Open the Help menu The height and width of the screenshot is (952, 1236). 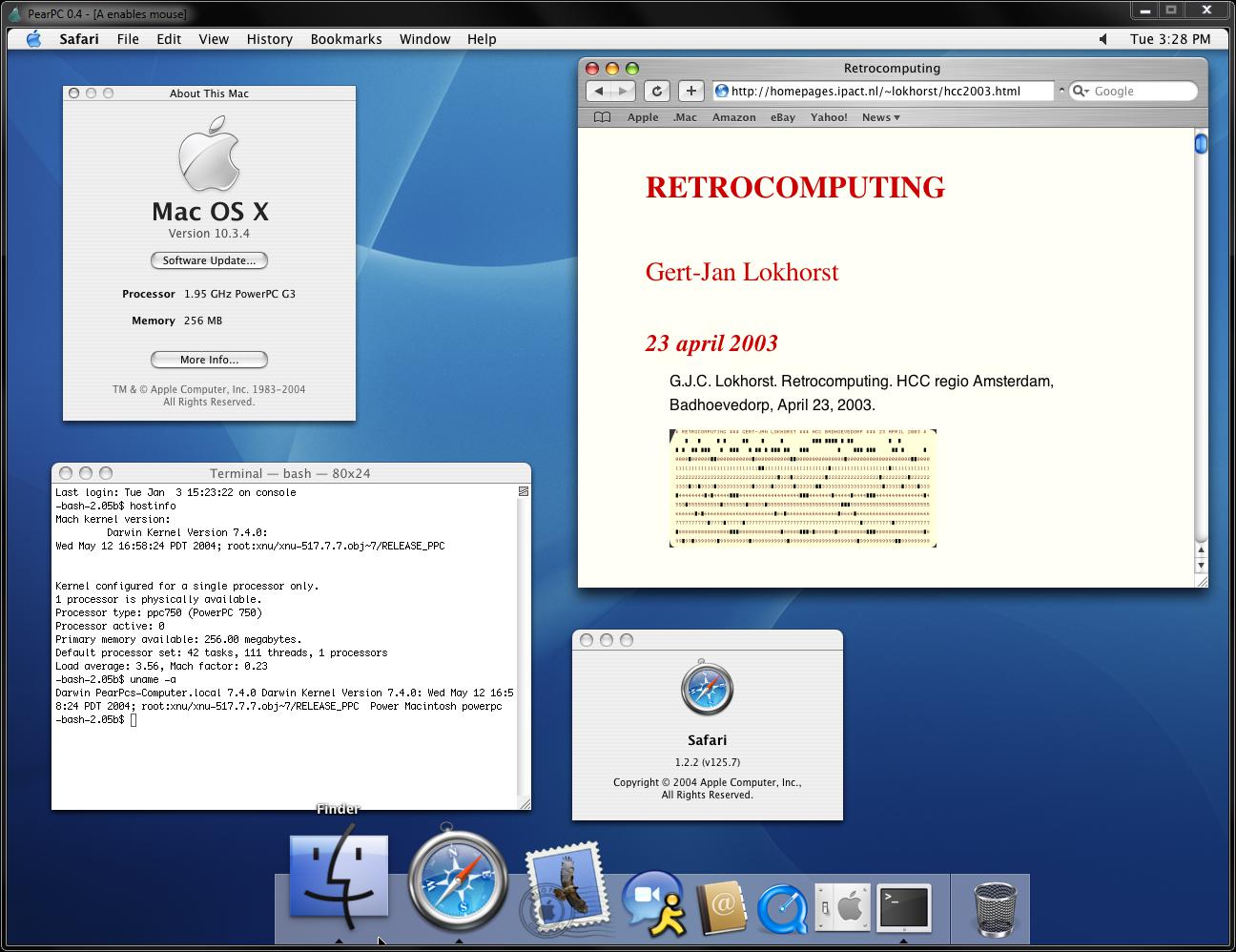pos(482,39)
